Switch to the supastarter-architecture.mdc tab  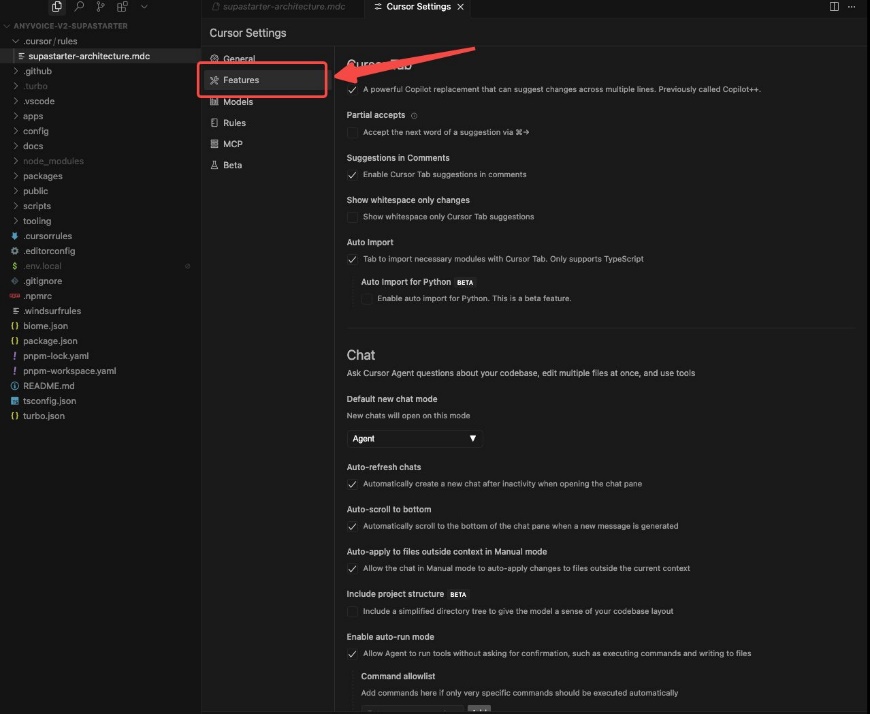coord(284,7)
